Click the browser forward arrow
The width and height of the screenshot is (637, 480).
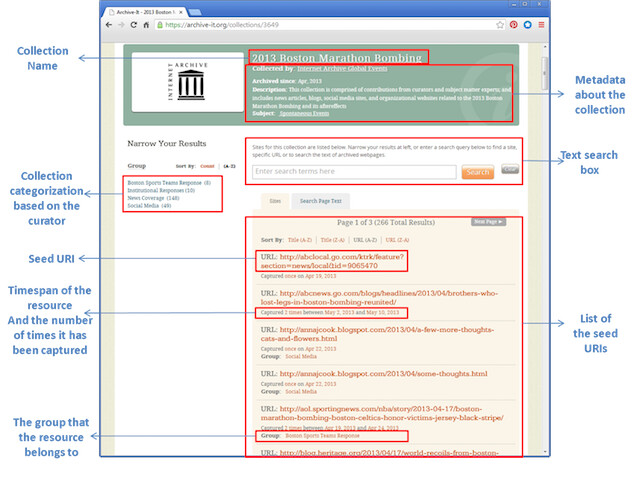(121, 25)
